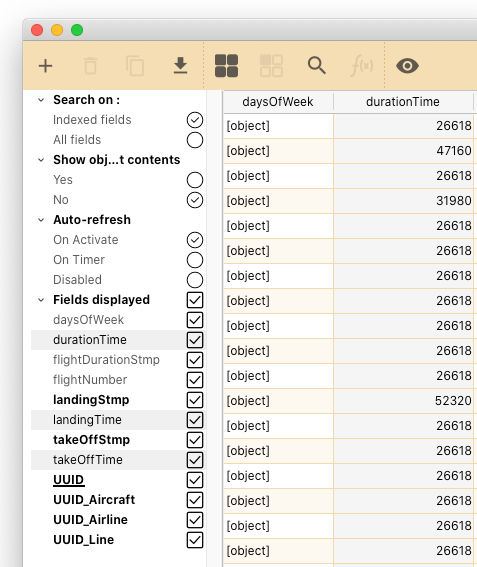The width and height of the screenshot is (477, 567).
Task: Click the plus icon to add a record
Action: point(46,66)
